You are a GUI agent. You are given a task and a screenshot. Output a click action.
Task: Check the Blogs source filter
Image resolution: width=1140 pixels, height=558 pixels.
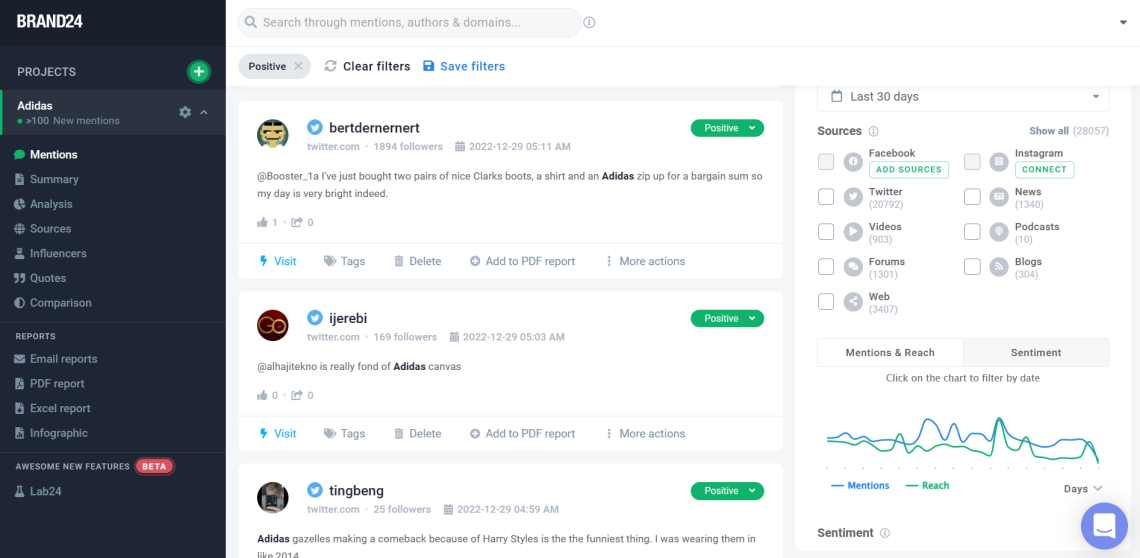coord(972,267)
